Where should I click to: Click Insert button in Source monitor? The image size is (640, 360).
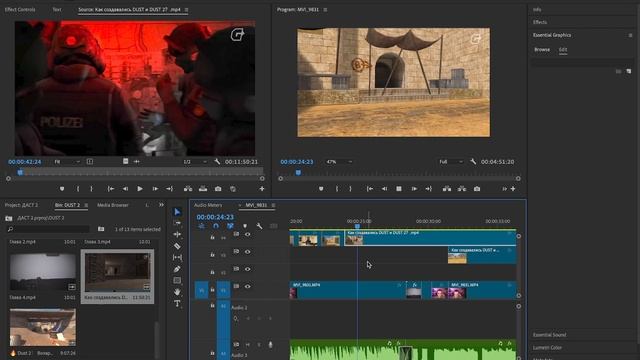188,189
